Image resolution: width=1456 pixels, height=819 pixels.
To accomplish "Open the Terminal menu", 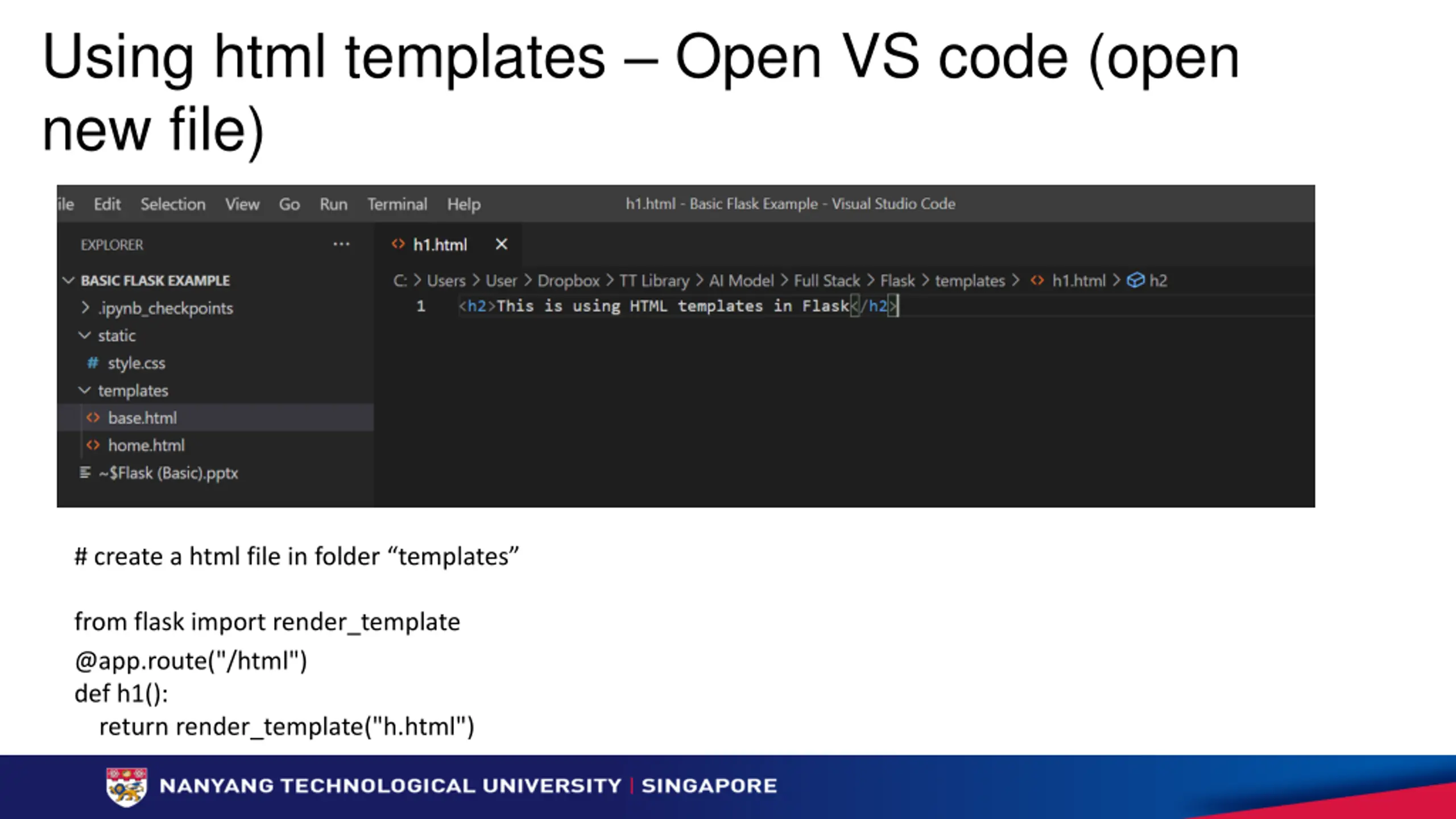I will point(397,204).
